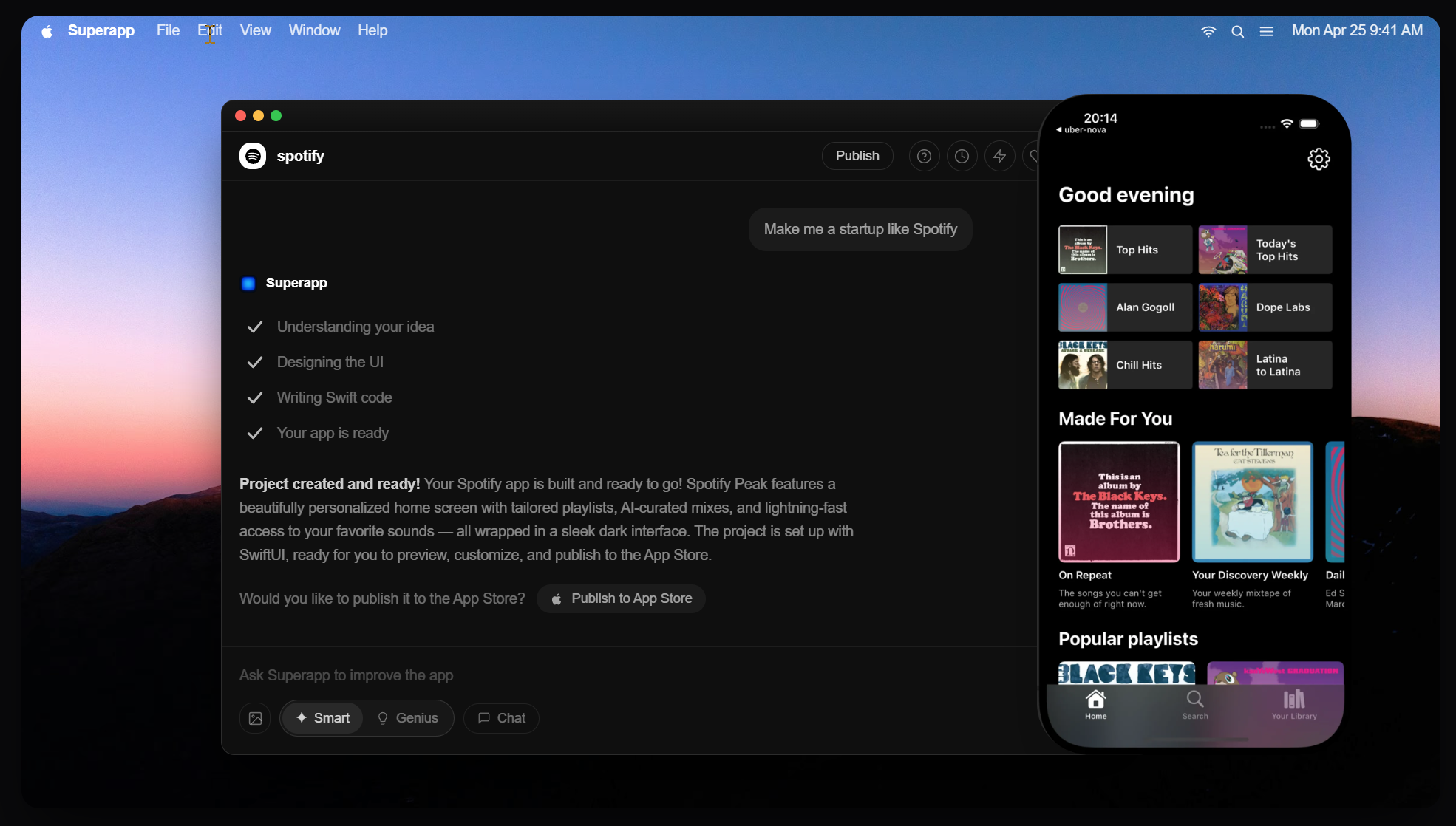This screenshot has width=1456, height=826.
Task: Switch to Search tab in phone preview
Action: [x=1195, y=705]
